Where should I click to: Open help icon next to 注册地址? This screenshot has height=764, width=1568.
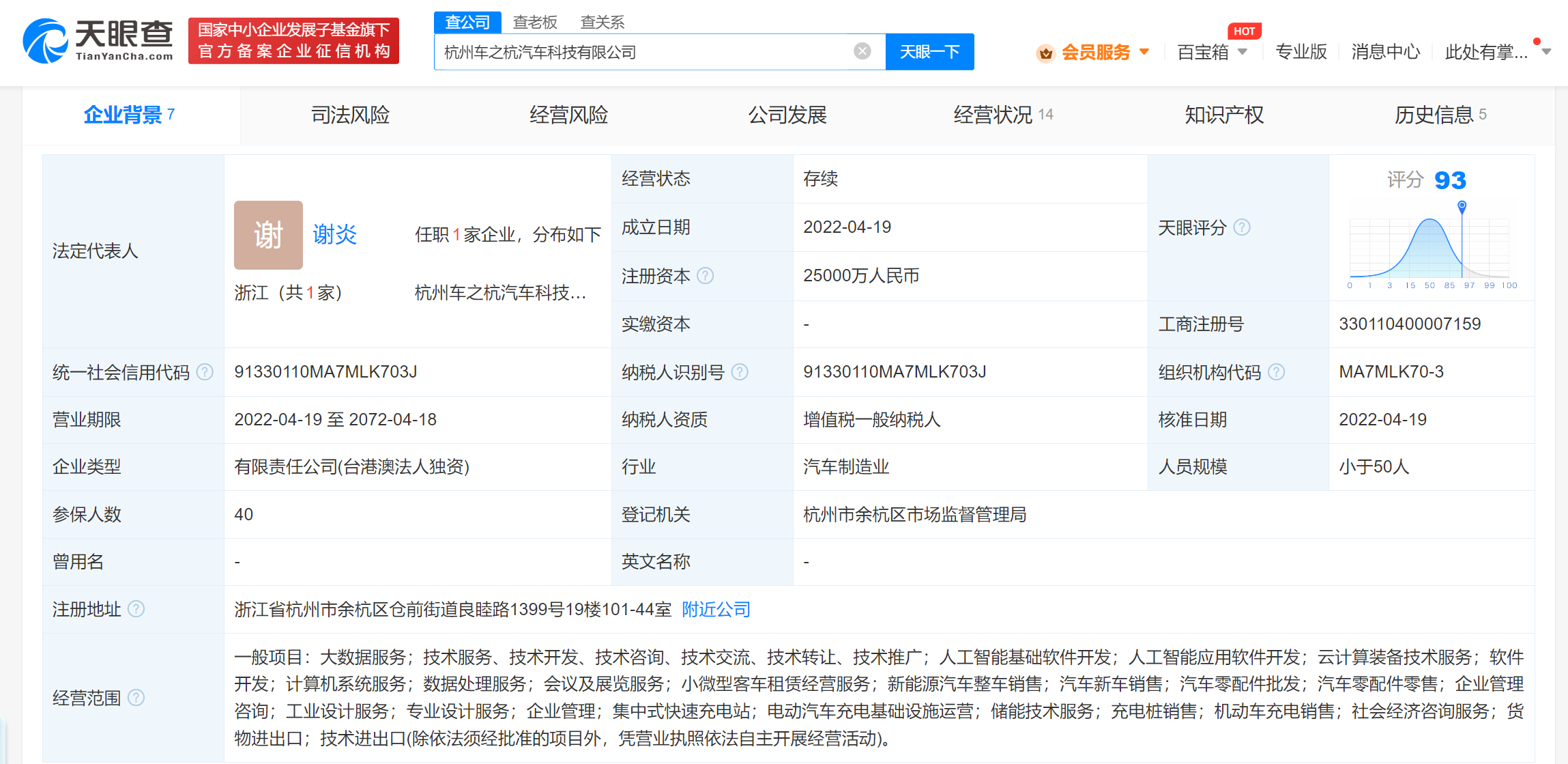click(x=136, y=609)
